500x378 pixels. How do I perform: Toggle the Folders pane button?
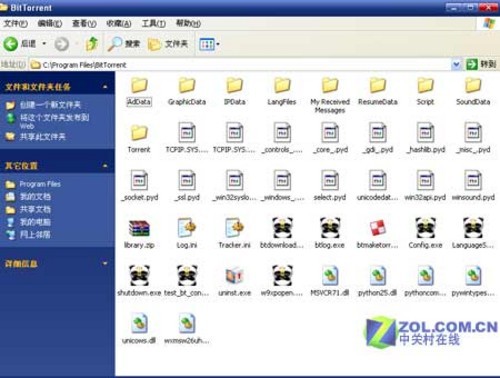click(x=168, y=44)
